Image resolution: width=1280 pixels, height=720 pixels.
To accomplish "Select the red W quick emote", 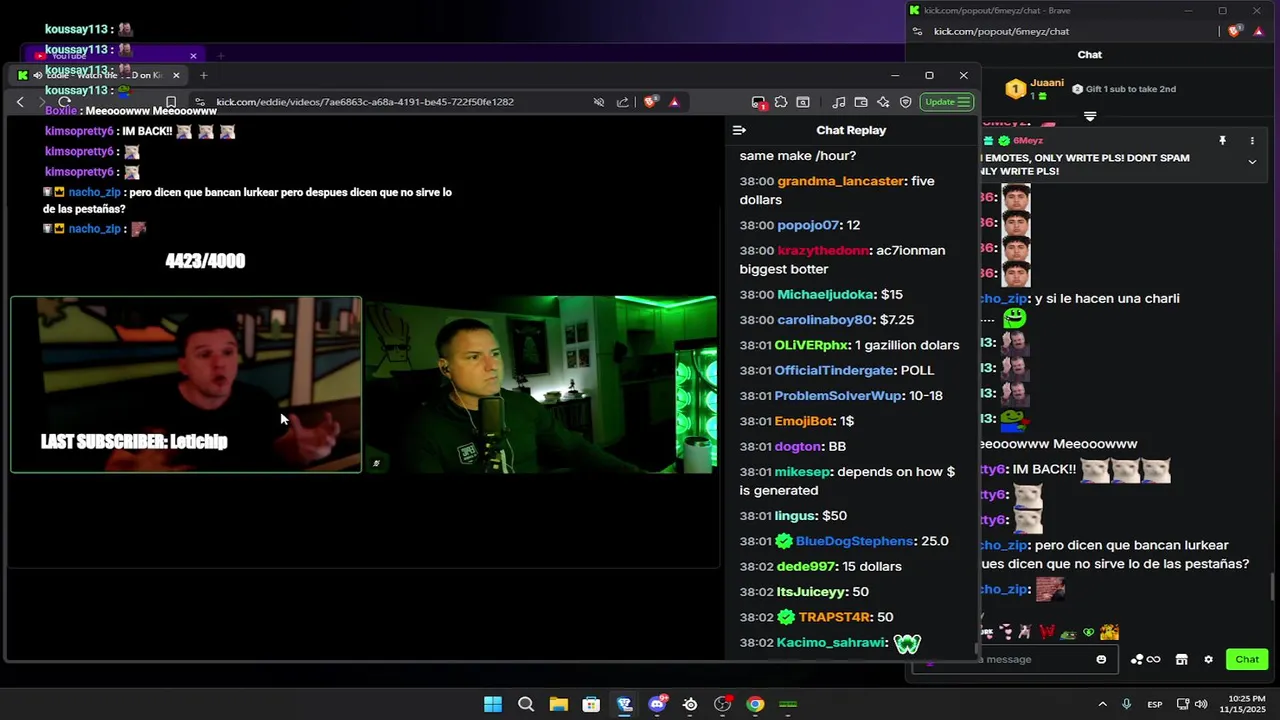I will tap(1046, 632).
